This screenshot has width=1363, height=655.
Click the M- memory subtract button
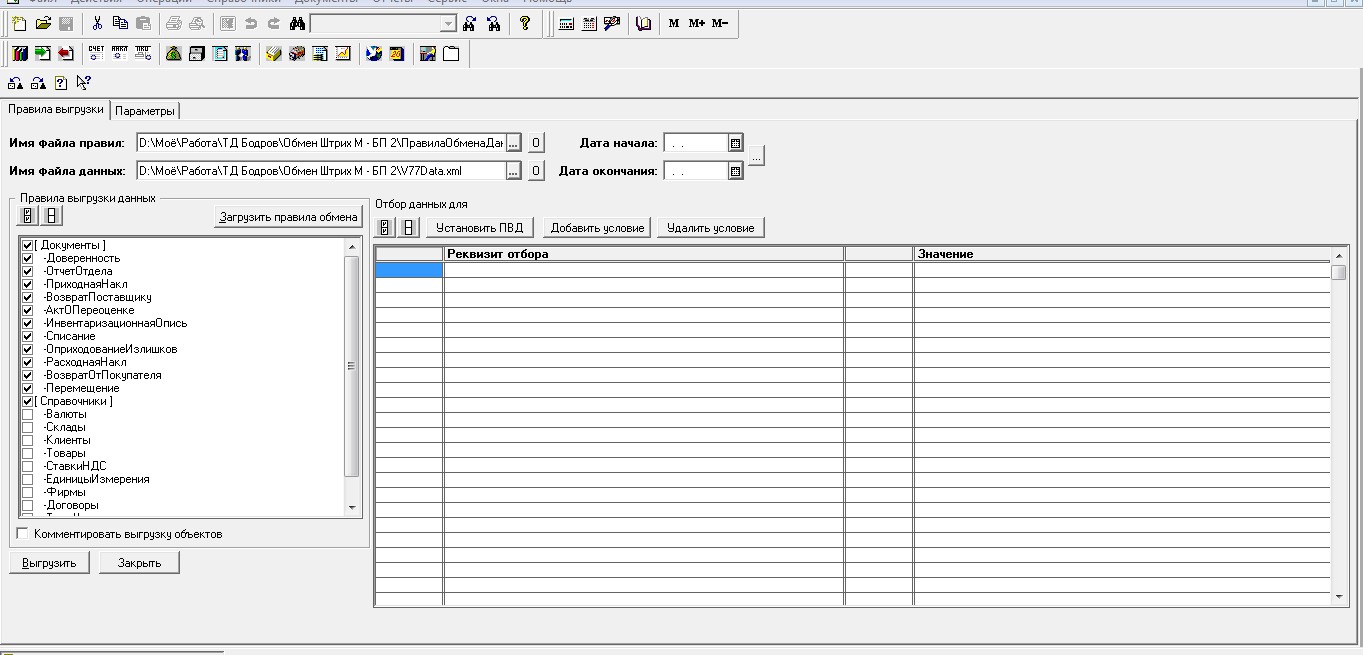click(x=720, y=23)
